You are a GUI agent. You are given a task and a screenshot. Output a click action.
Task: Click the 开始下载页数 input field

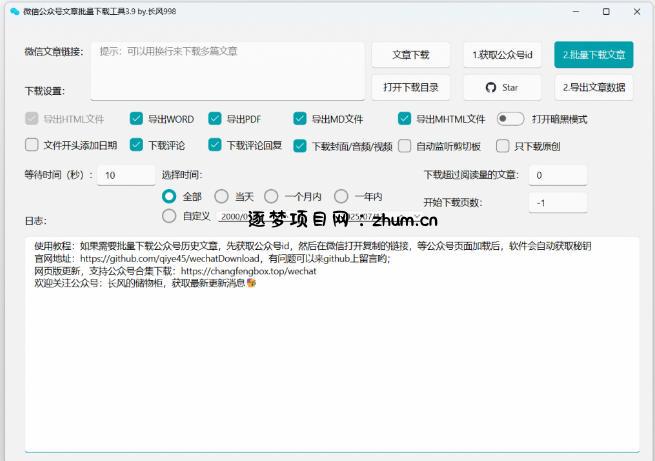[558, 203]
